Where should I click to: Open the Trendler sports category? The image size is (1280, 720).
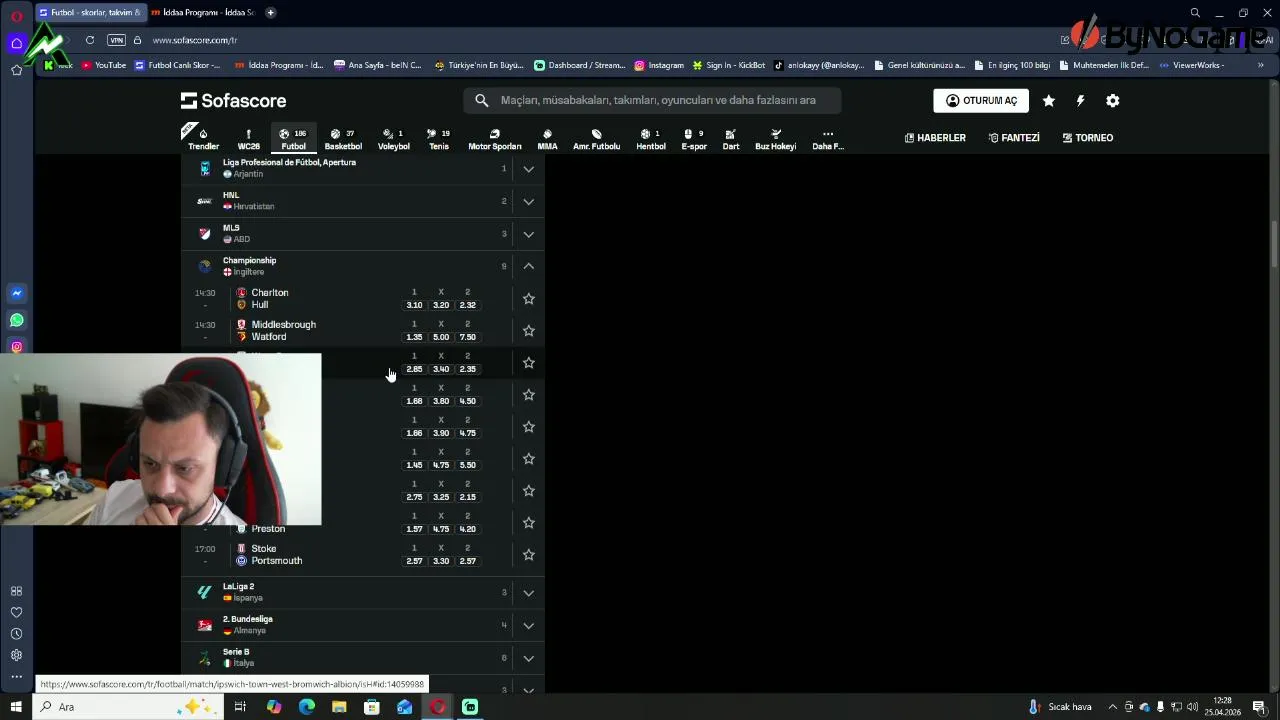coord(203,139)
